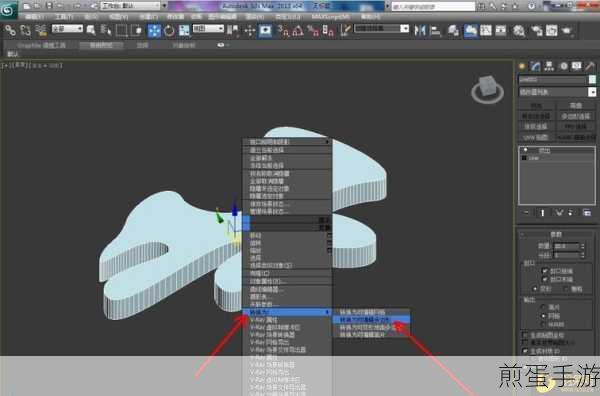Open the named selection sets dropdown
The height and width of the screenshot is (396, 600).
pyautogui.click(x=382, y=29)
